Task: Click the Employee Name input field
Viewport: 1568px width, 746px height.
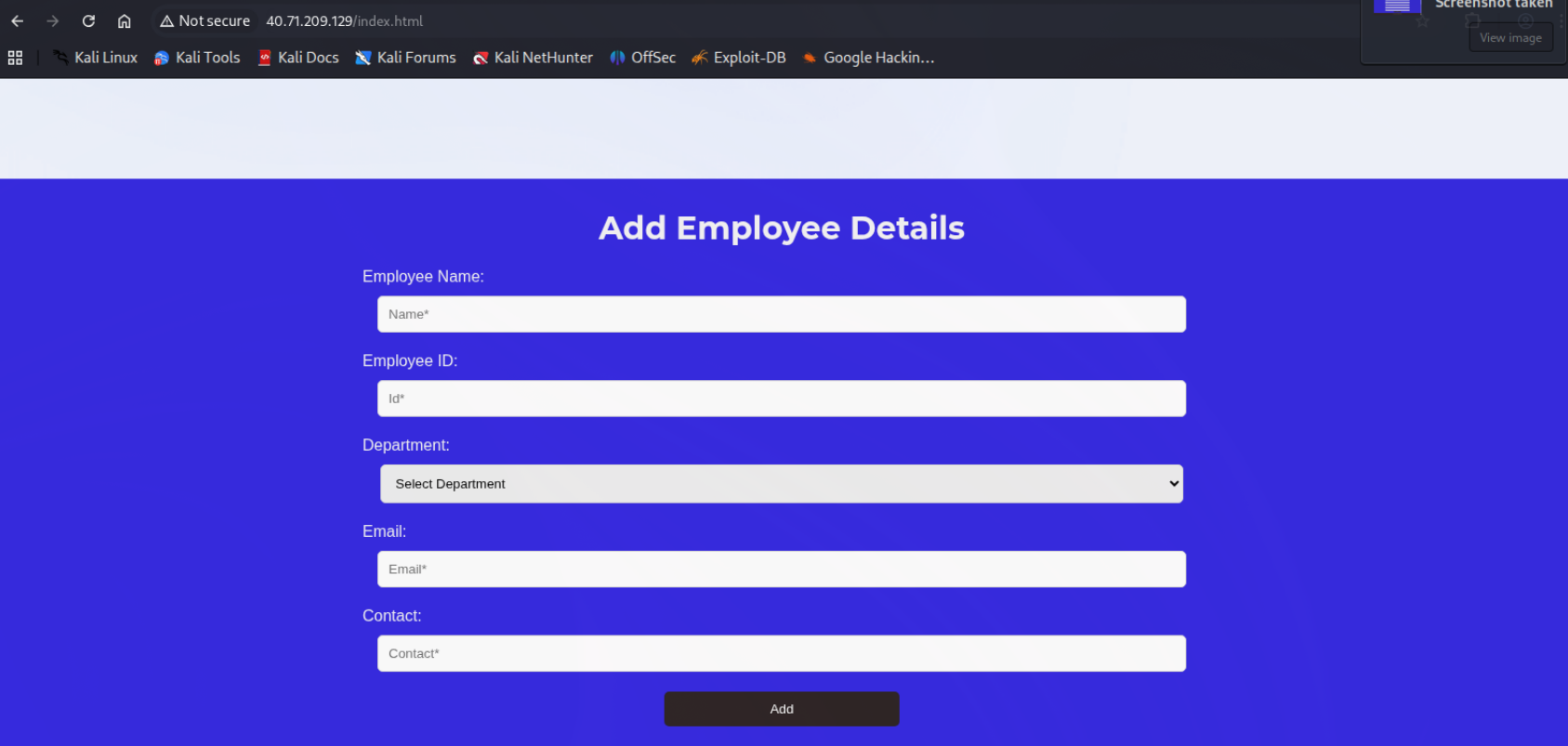Action: [781, 314]
